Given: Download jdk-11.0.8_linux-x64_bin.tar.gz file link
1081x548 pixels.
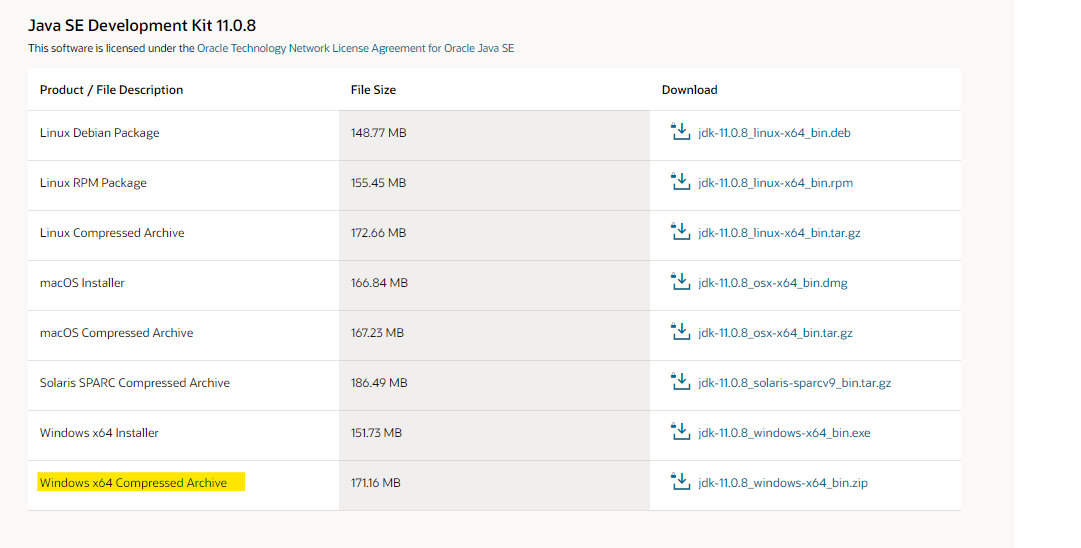Looking at the screenshot, I should pyautogui.click(x=779, y=233).
